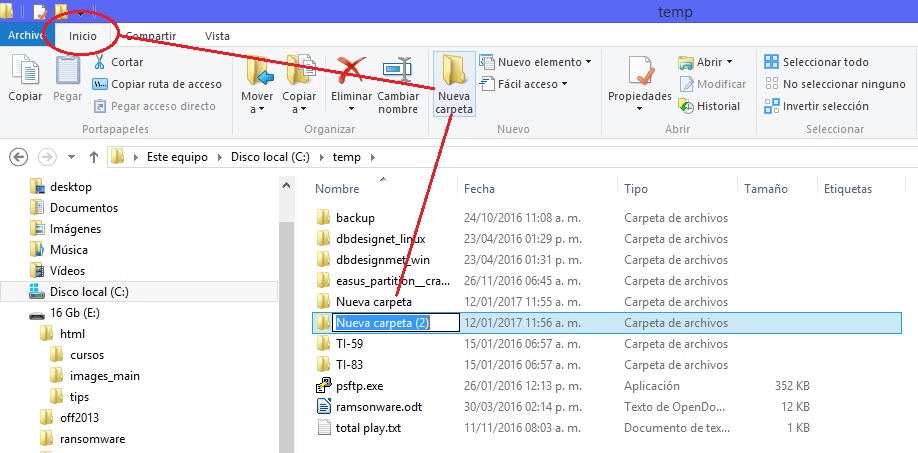The image size is (918, 453).
Task: Click Seleccionar todo button
Action: (816, 62)
